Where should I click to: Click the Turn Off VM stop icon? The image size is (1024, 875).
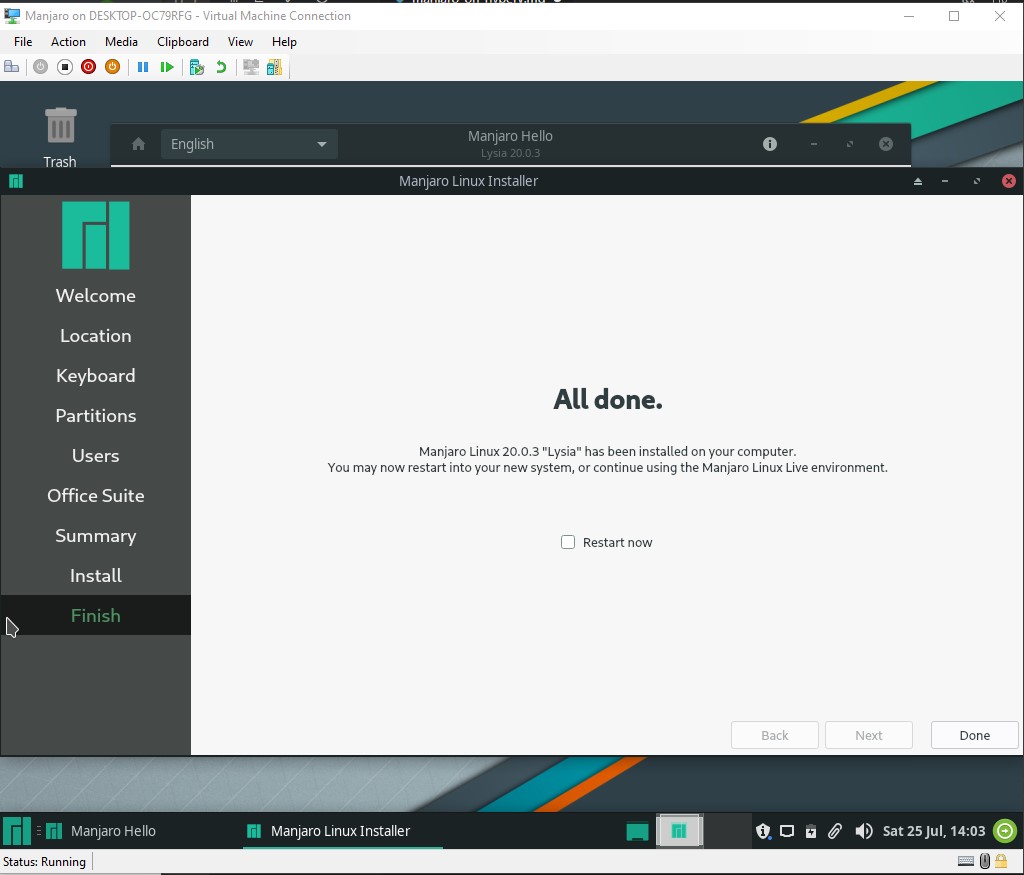65,67
